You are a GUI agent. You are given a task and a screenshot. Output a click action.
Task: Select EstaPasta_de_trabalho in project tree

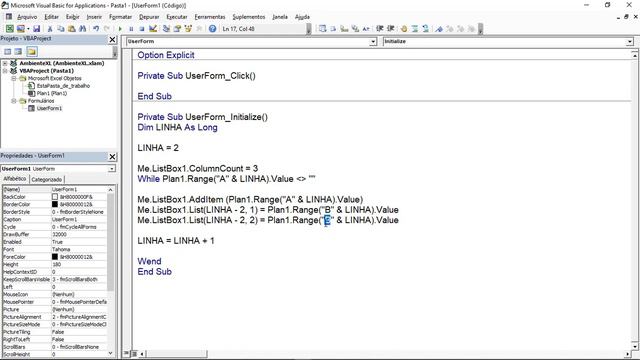[63, 86]
